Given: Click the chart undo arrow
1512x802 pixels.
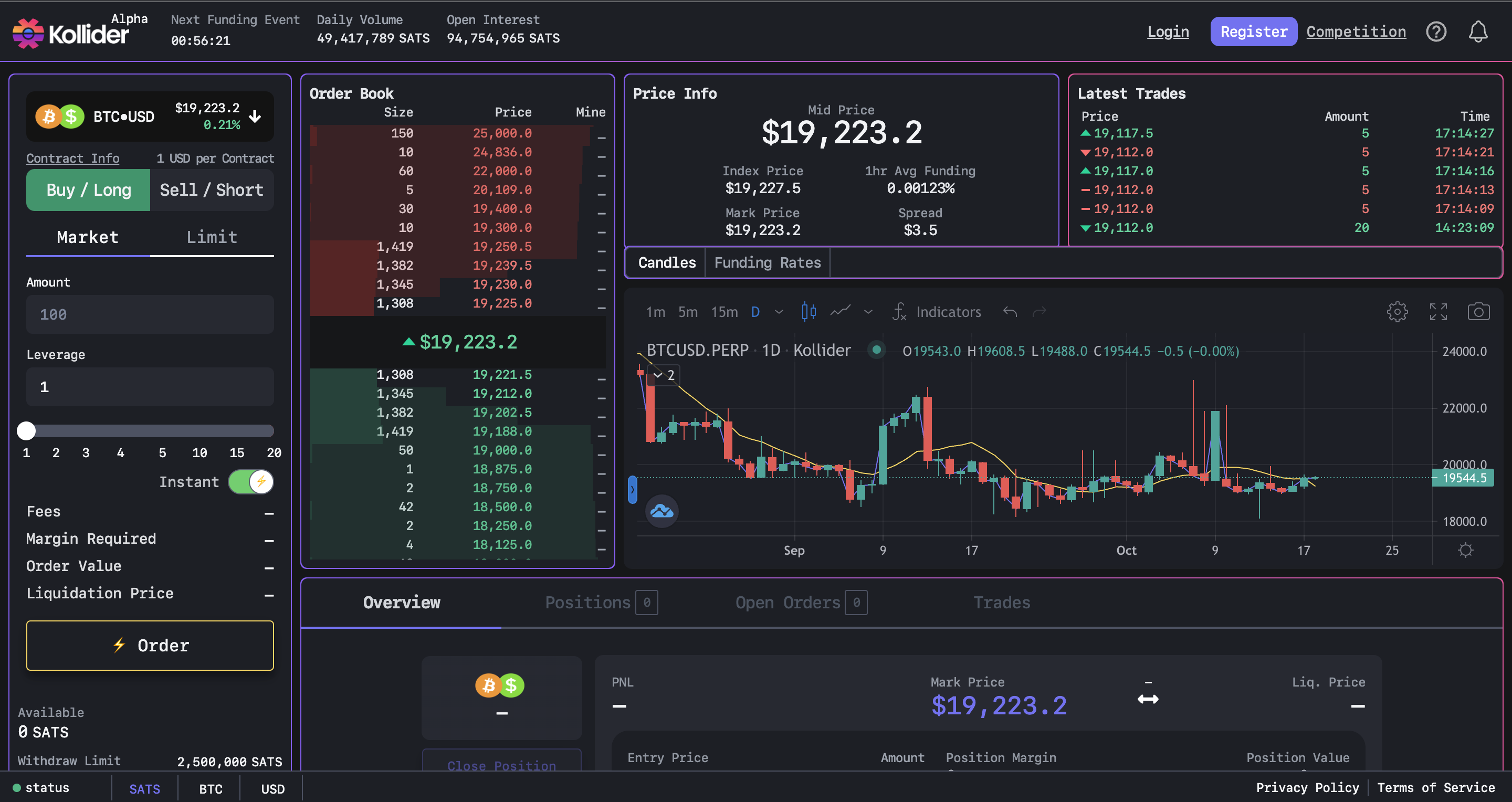Looking at the screenshot, I should click(1010, 312).
